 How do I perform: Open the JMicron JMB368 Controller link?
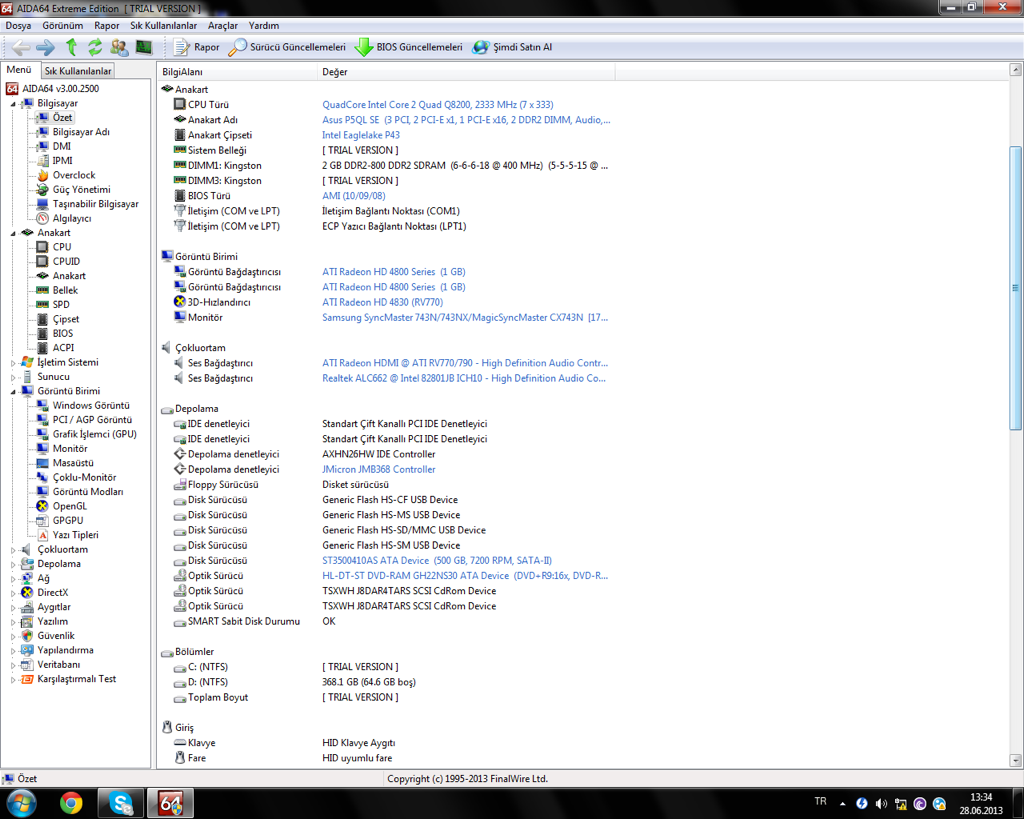pyautogui.click(x=379, y=469)
